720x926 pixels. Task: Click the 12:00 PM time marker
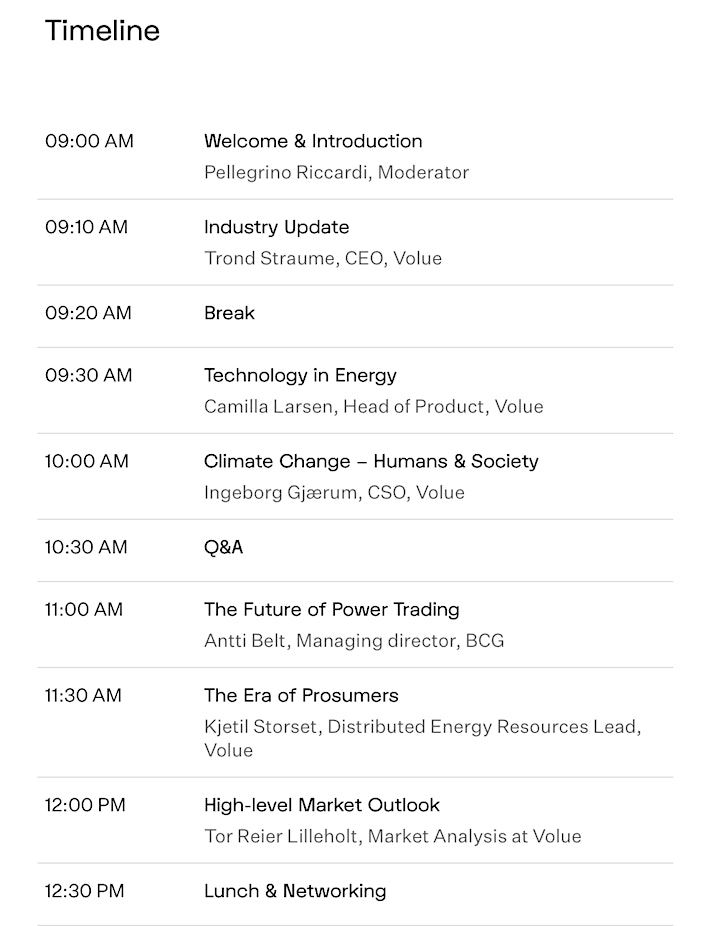coord(85,805)
